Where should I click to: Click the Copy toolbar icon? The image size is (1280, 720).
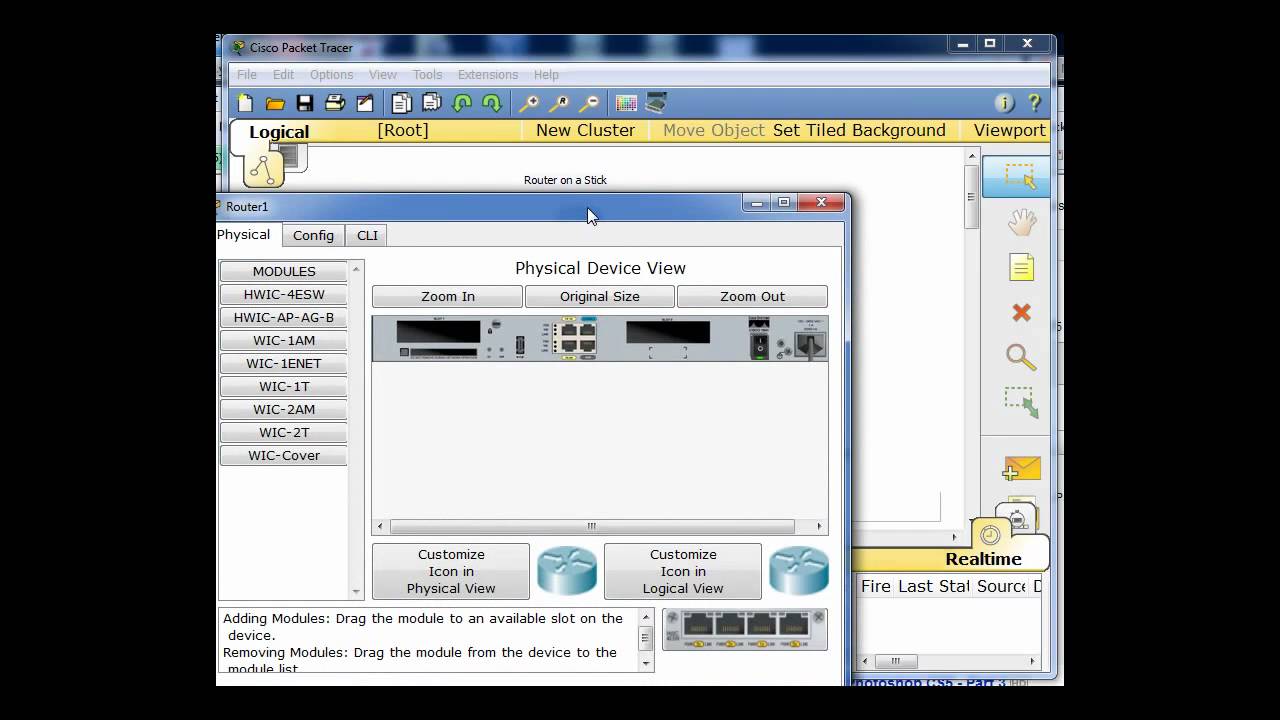(402, 103)
